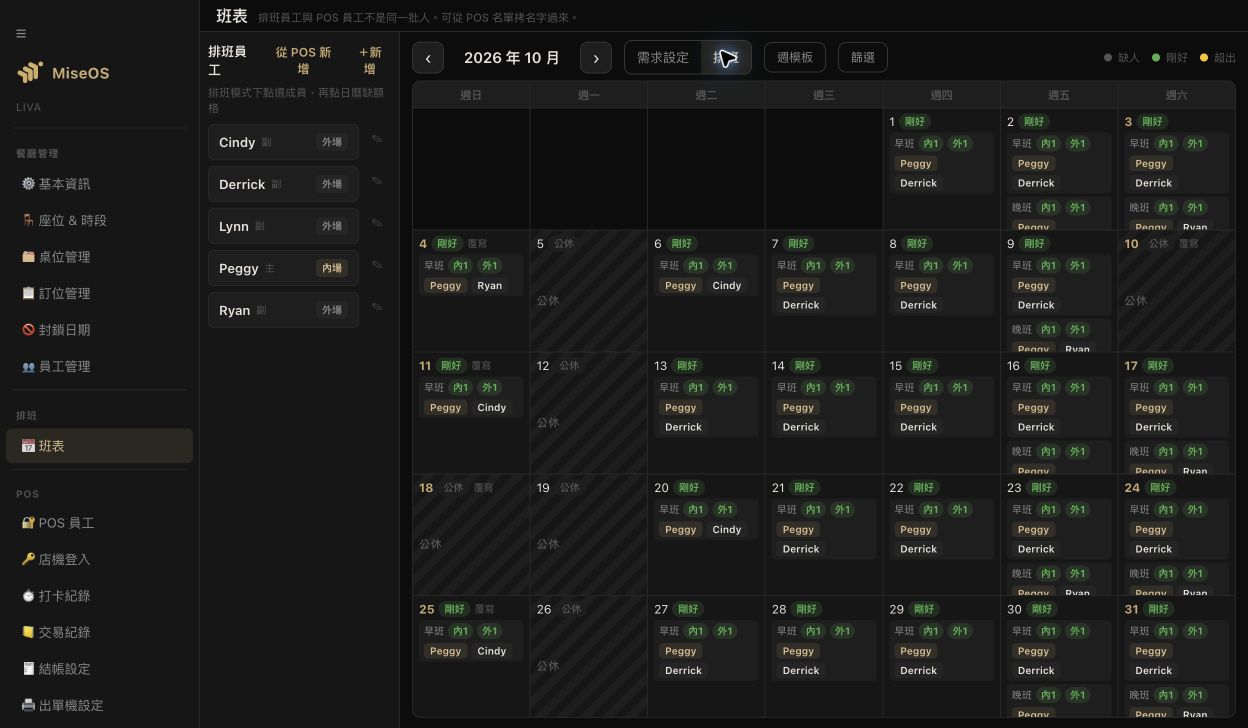Screen dimensions: 1248x728
Task: Edit Lynn with the pencil icon
Action: (377, 224)
